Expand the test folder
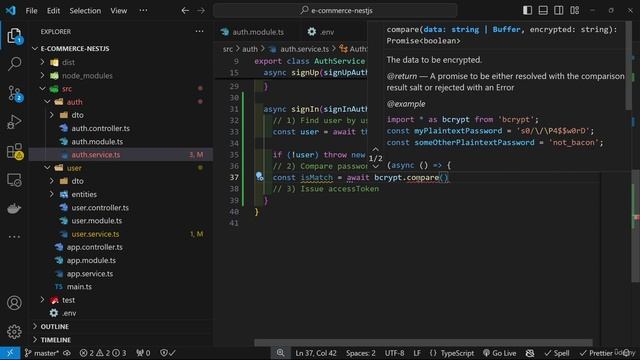Viewport: 640px width, 360px height. (42, 300)
